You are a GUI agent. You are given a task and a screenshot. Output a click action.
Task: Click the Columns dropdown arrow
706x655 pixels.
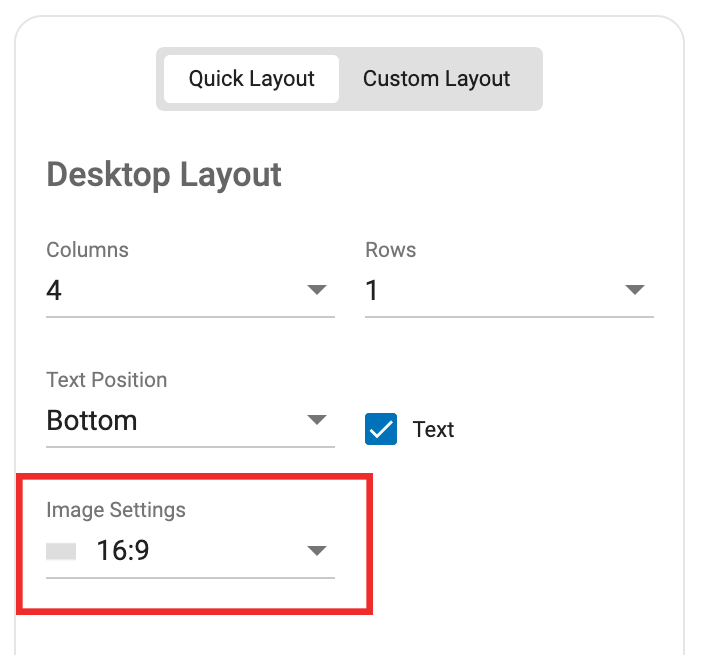click(317, 289)
